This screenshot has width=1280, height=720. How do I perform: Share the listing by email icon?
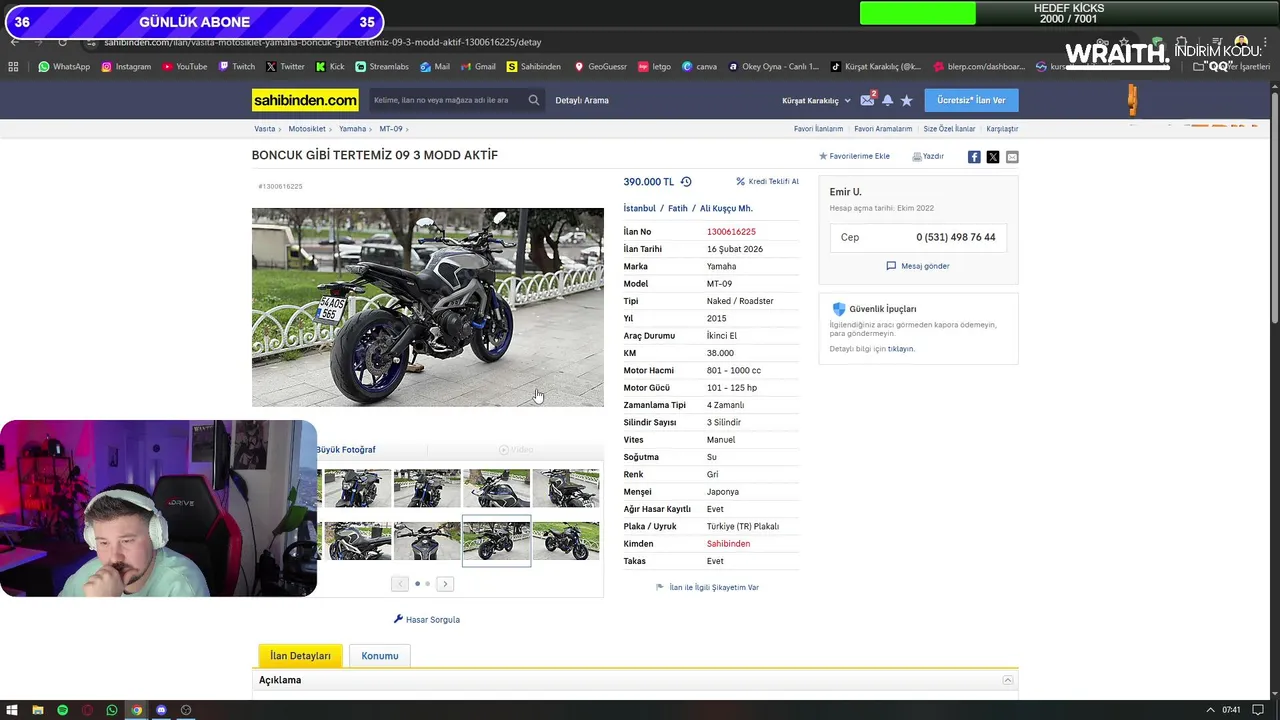[1012, 157]
